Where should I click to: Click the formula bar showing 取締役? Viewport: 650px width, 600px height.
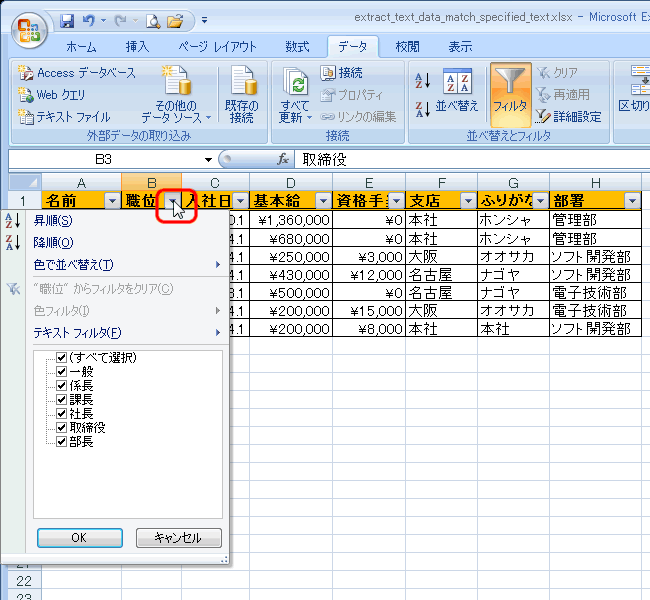(x=472, y=160)
